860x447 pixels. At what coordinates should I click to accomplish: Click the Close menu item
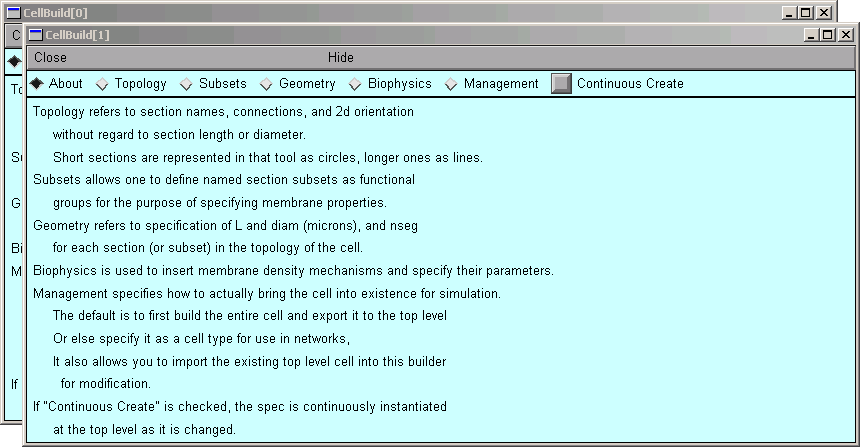(x=51, y=58)
